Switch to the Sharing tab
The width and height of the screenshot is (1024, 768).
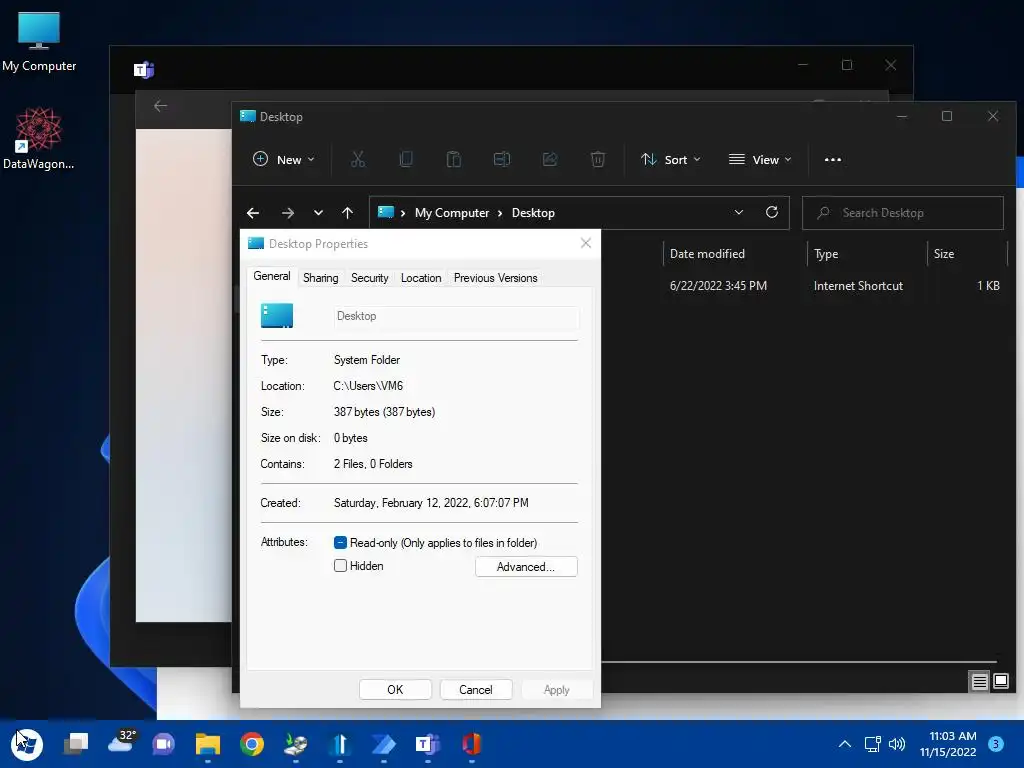(x=321, y=278)
